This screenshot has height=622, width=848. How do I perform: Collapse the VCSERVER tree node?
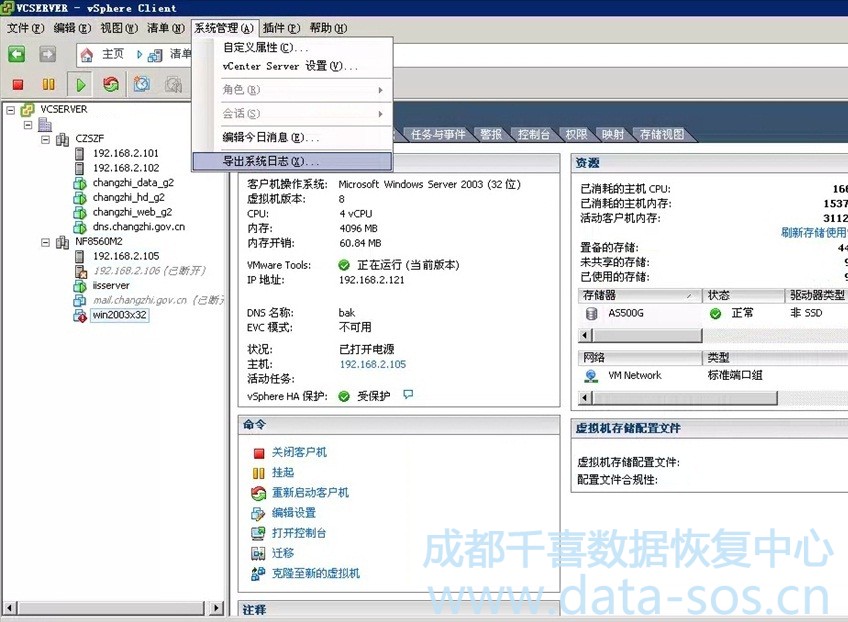[12, 109]
